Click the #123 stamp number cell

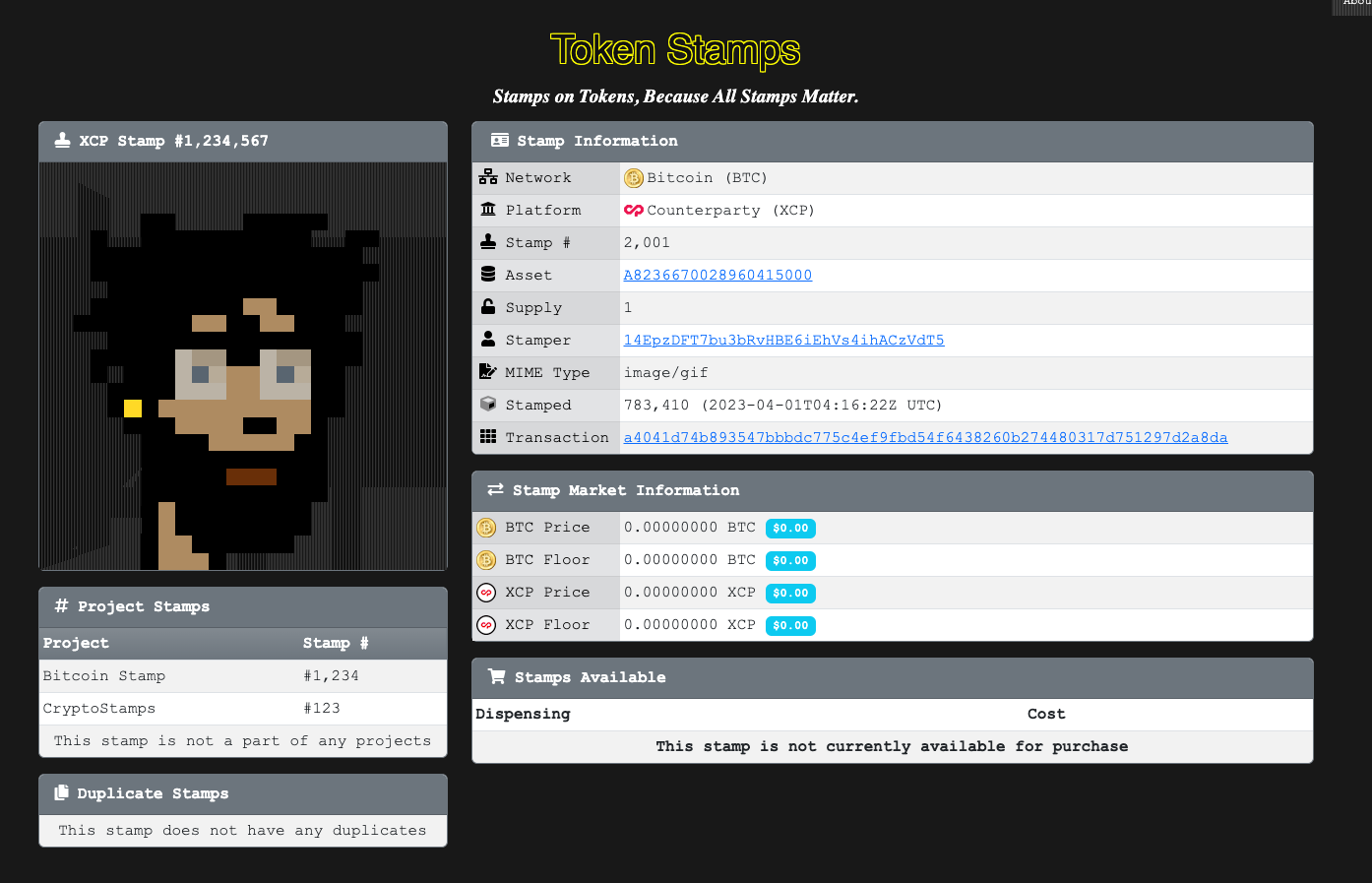point(322,709)
